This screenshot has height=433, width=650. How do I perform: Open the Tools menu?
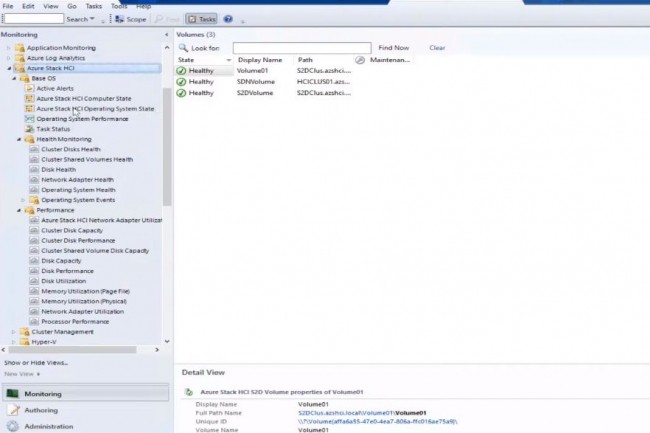[x=119, y=6]
